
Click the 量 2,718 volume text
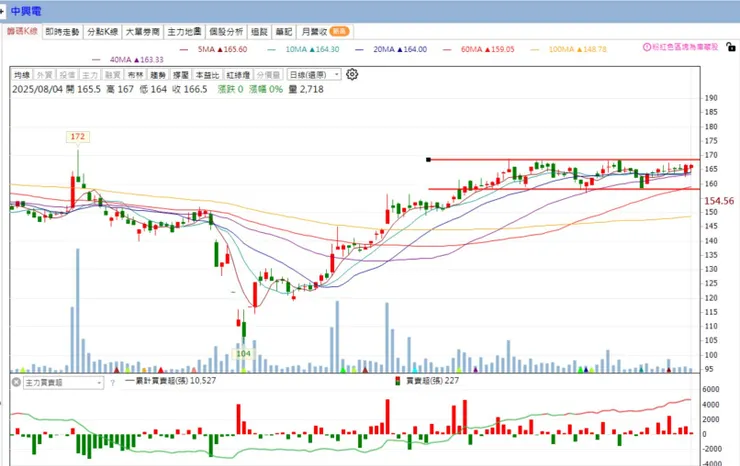[x=306, y=89]
